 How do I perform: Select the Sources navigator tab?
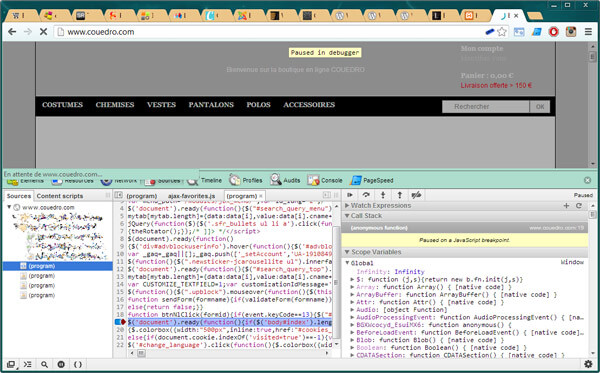coord(19,196)
